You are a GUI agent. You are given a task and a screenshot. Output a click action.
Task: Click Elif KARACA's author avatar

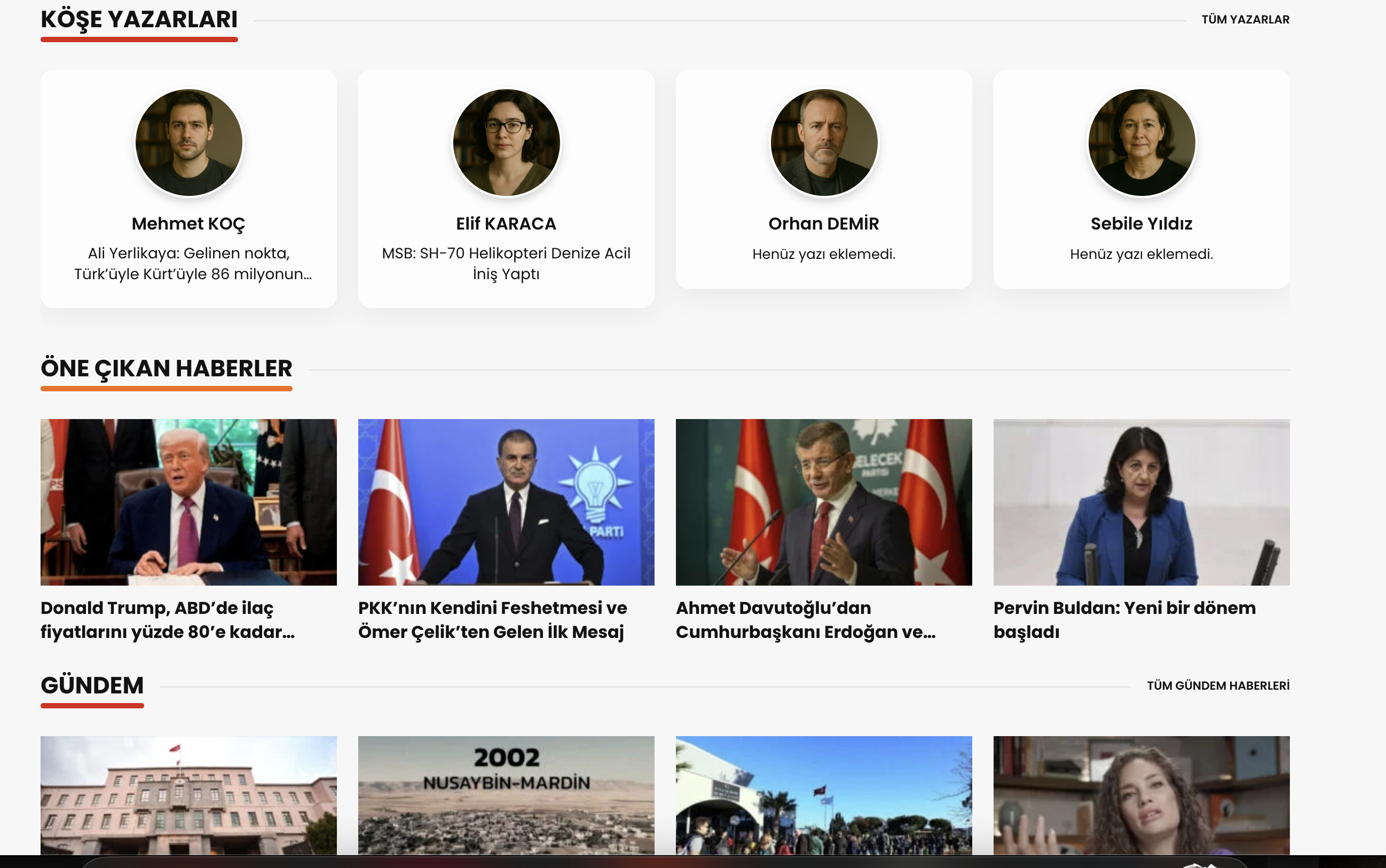coord(506,143)
